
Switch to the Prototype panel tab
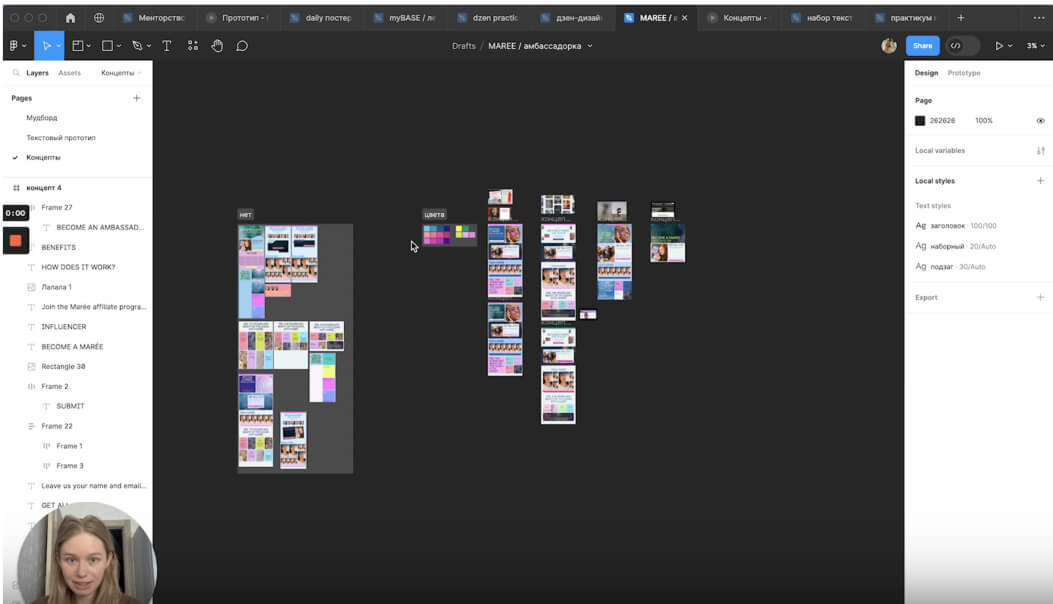pos(964,73)
